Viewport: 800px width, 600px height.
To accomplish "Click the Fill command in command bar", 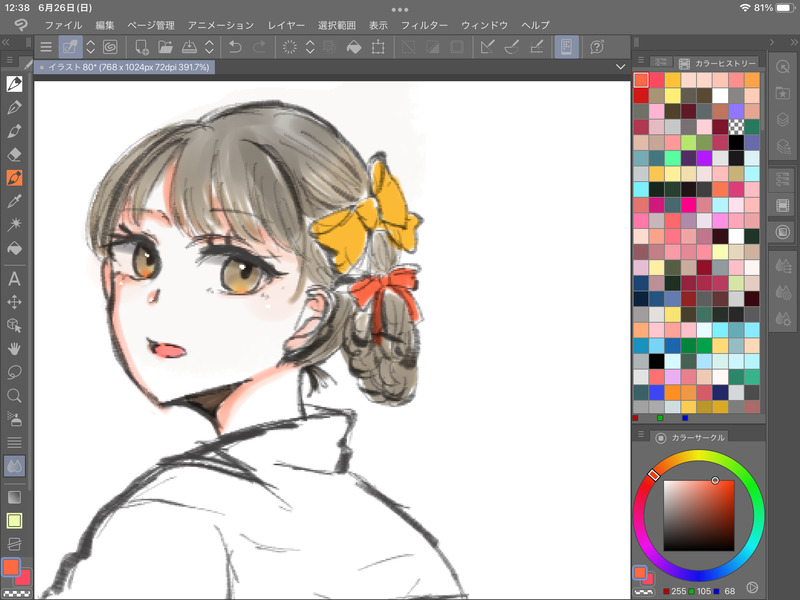I will pos(354,47).
